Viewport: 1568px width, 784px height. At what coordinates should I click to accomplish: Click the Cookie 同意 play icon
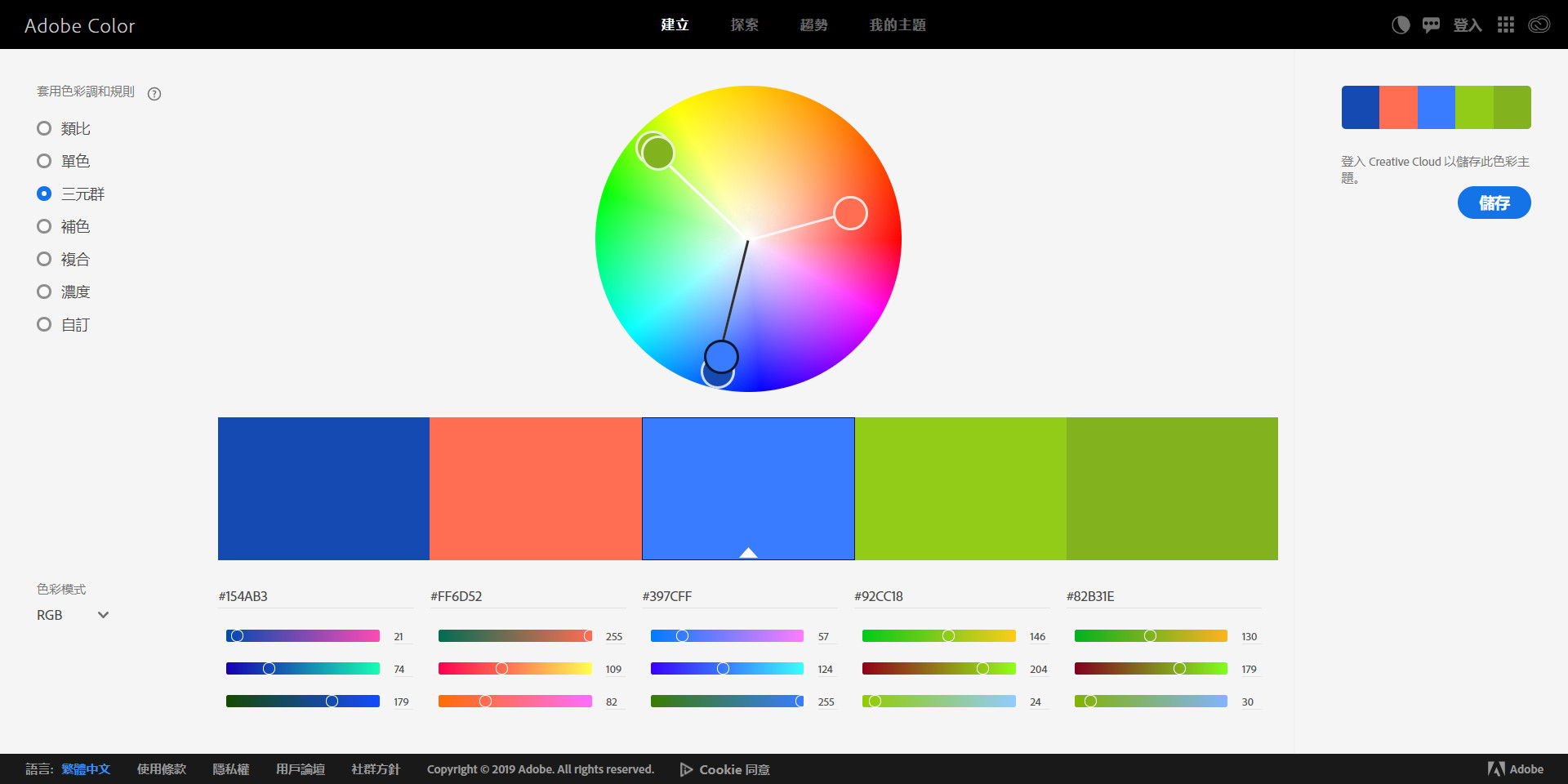pyautogui.click(x=687, y=769)
